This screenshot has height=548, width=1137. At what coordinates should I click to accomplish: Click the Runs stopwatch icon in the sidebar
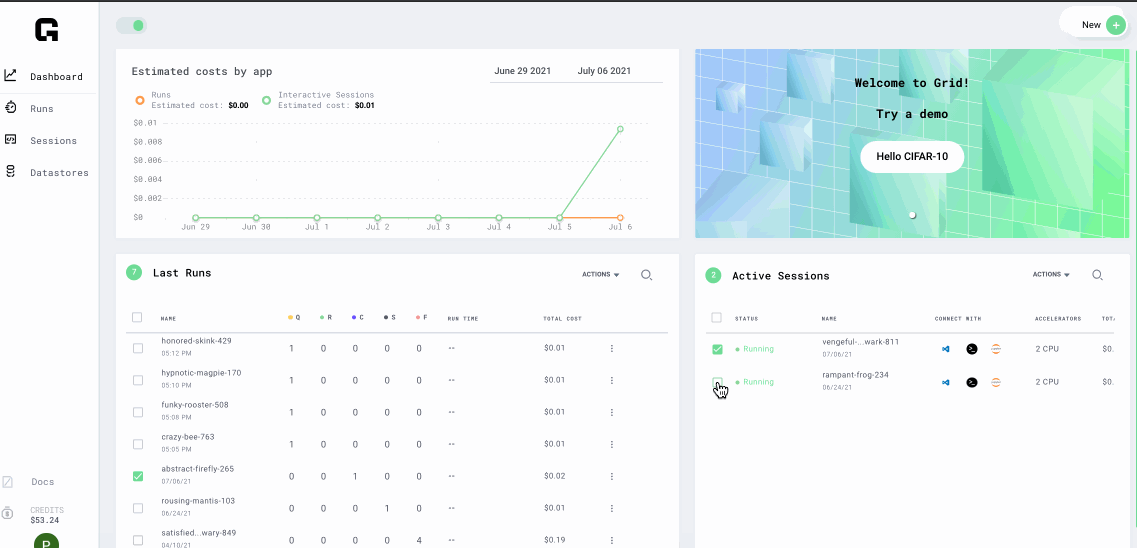[x=10, y=108]
